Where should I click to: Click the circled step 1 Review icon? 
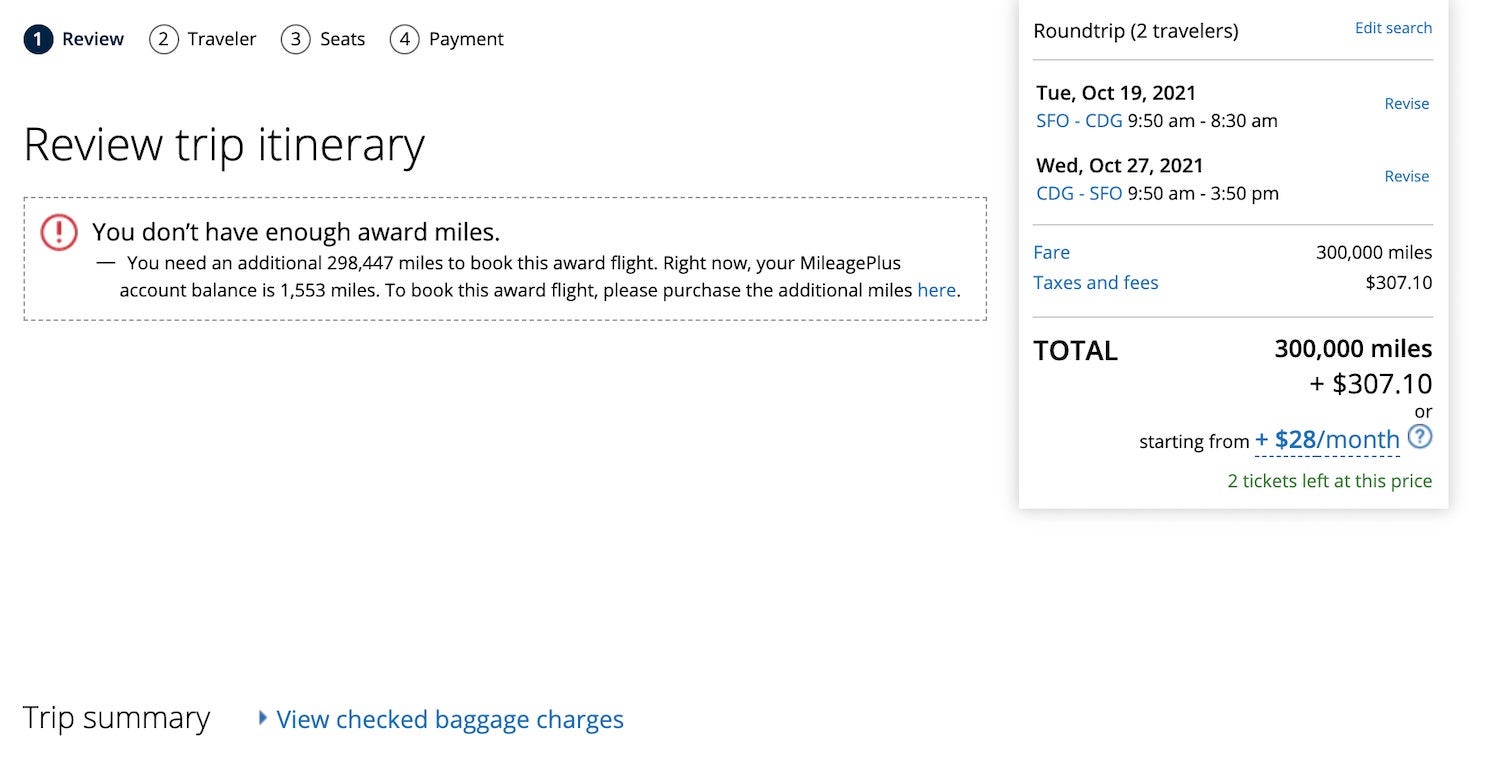tap(37, 39)
